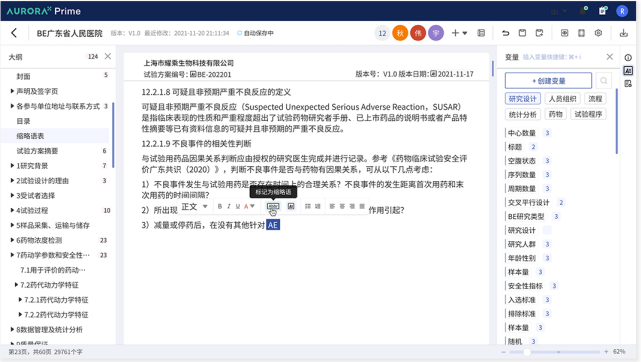The image size is (641, 362).
Task: Click the notification bell icon
Action: click(x=583, y=11)
